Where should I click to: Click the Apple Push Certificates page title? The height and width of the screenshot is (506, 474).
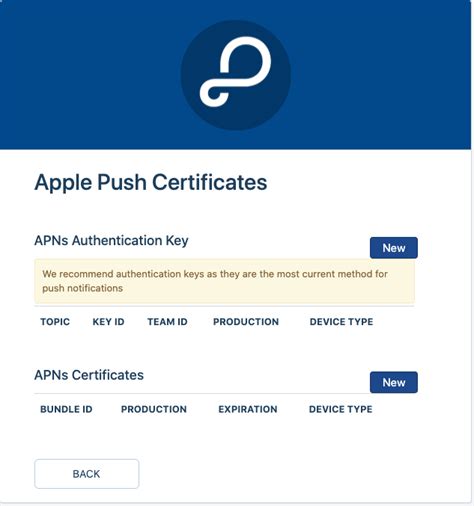[x=151, y=182]
